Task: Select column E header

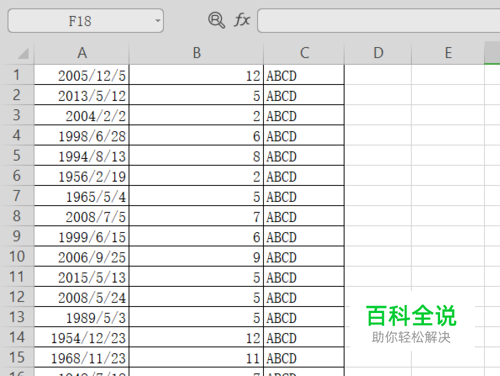Action: 448,53
